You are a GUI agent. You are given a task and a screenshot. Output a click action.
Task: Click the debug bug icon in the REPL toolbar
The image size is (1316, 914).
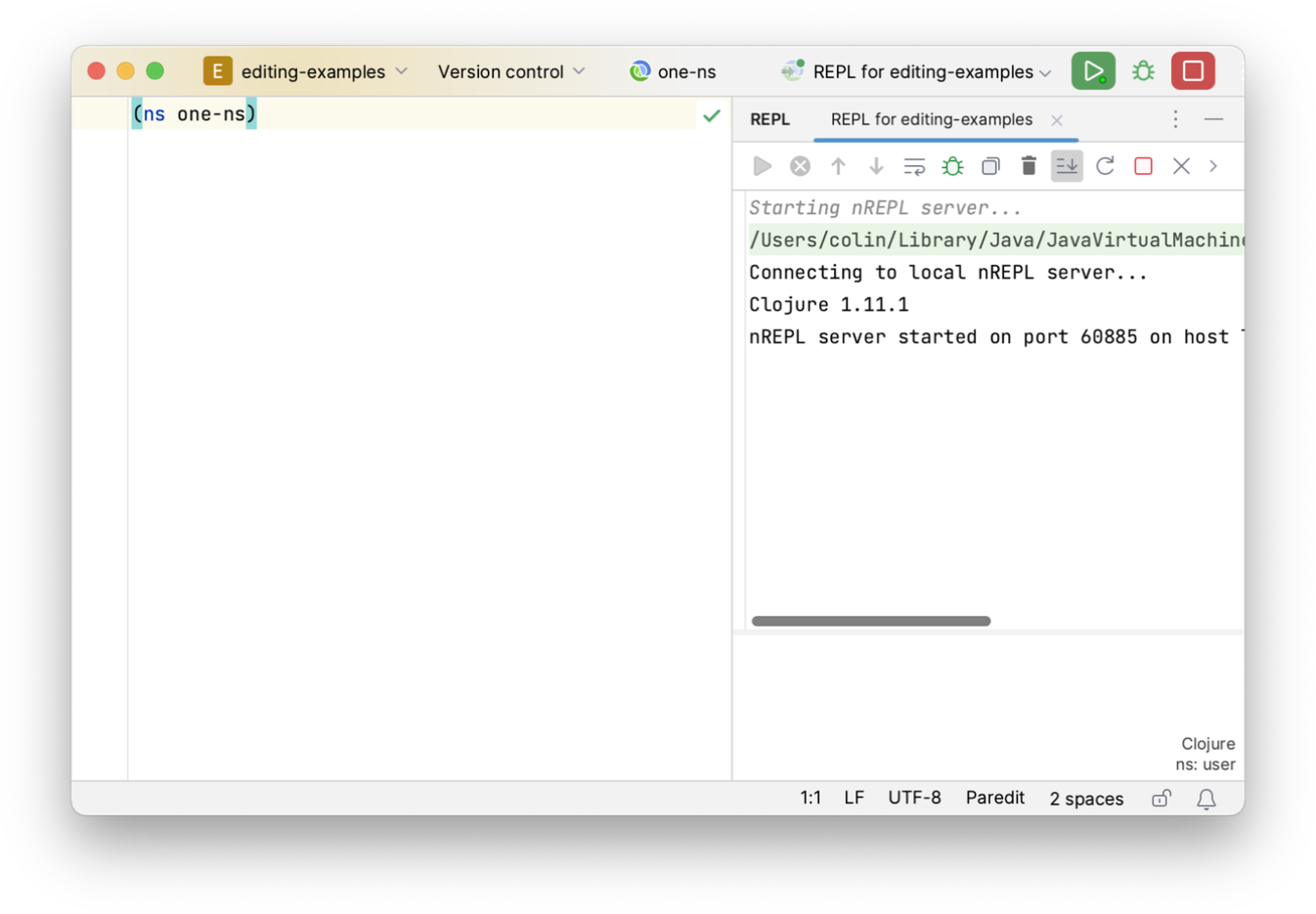(952, 166)
